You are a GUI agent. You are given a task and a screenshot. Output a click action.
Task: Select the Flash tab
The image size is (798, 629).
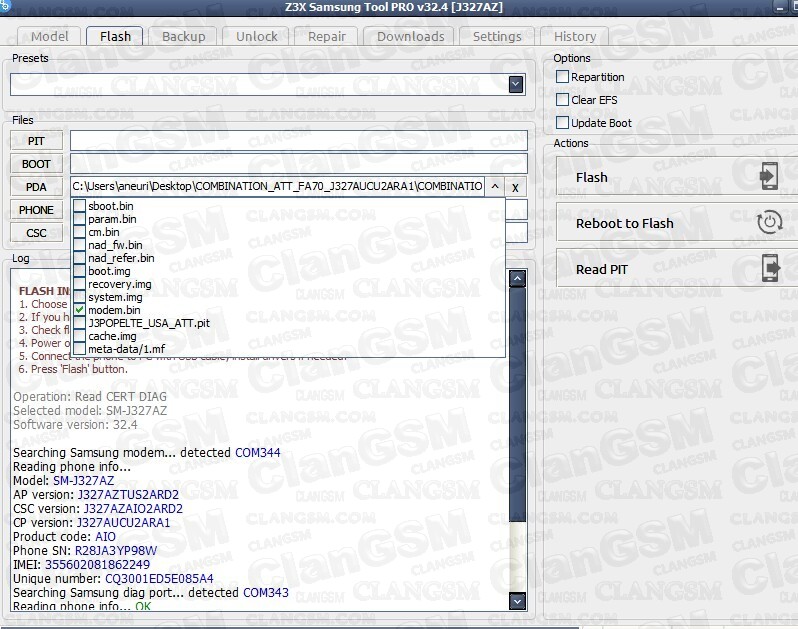pos(115,37)
